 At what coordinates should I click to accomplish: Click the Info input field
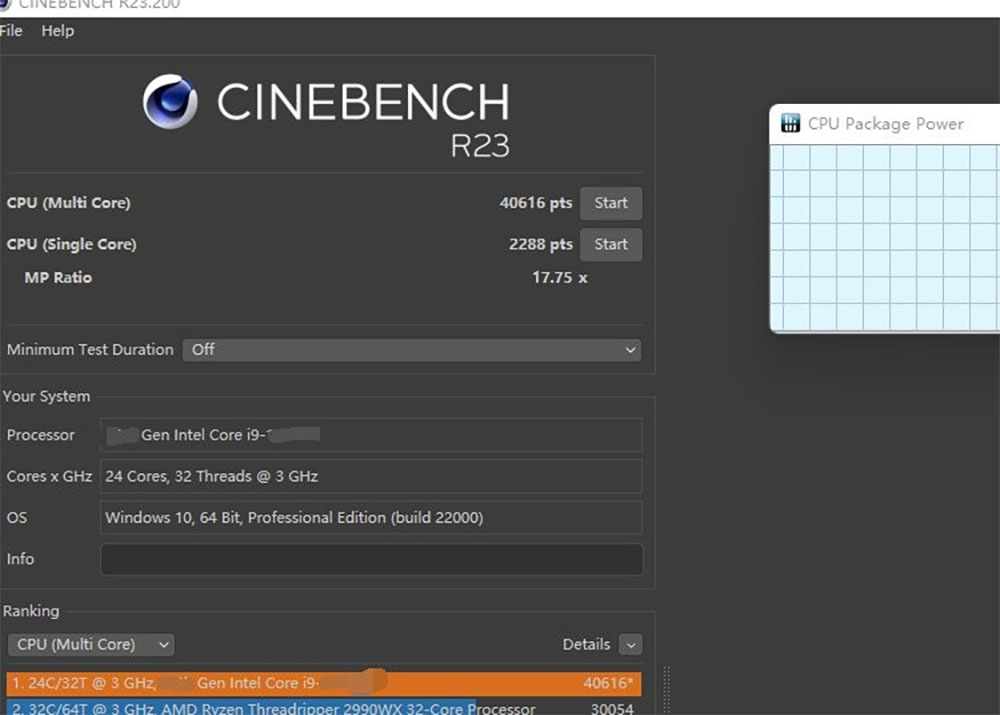click(371, 559)
